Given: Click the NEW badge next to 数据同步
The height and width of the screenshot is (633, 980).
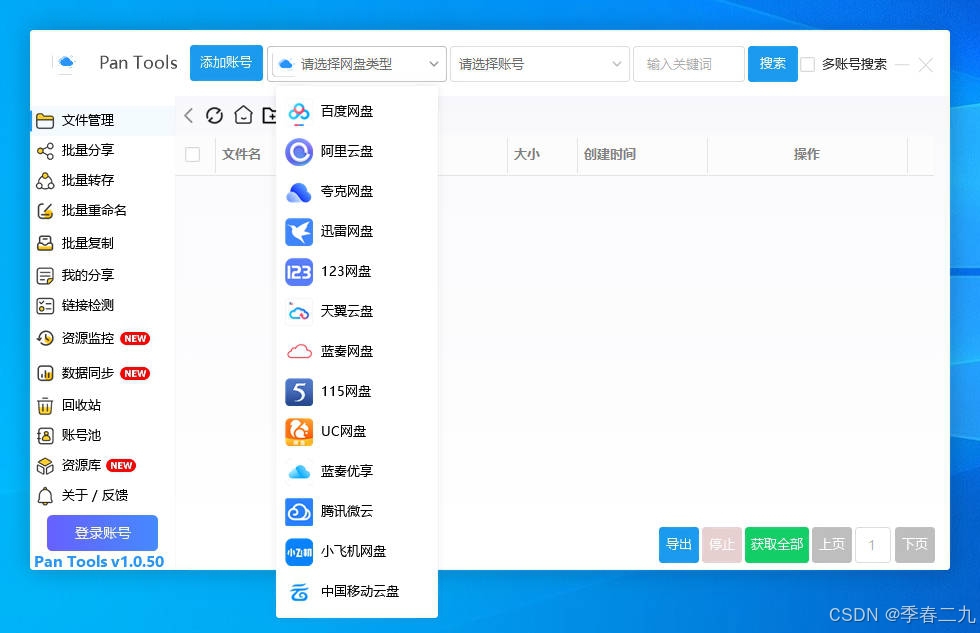Looking at the screenshot, I should tap(135, 374).
